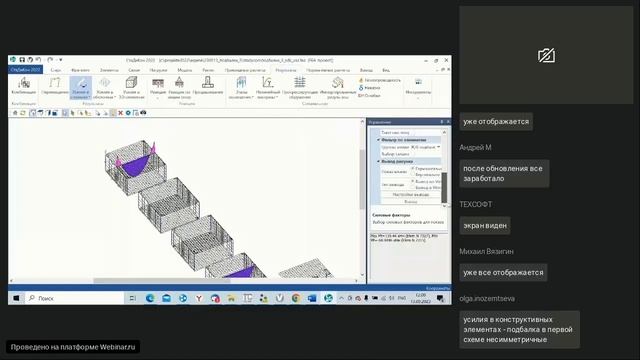Click the viewport vertical scrollbar thumb
The height and width of the screenshot is (360, 640).
click(362, 179)
